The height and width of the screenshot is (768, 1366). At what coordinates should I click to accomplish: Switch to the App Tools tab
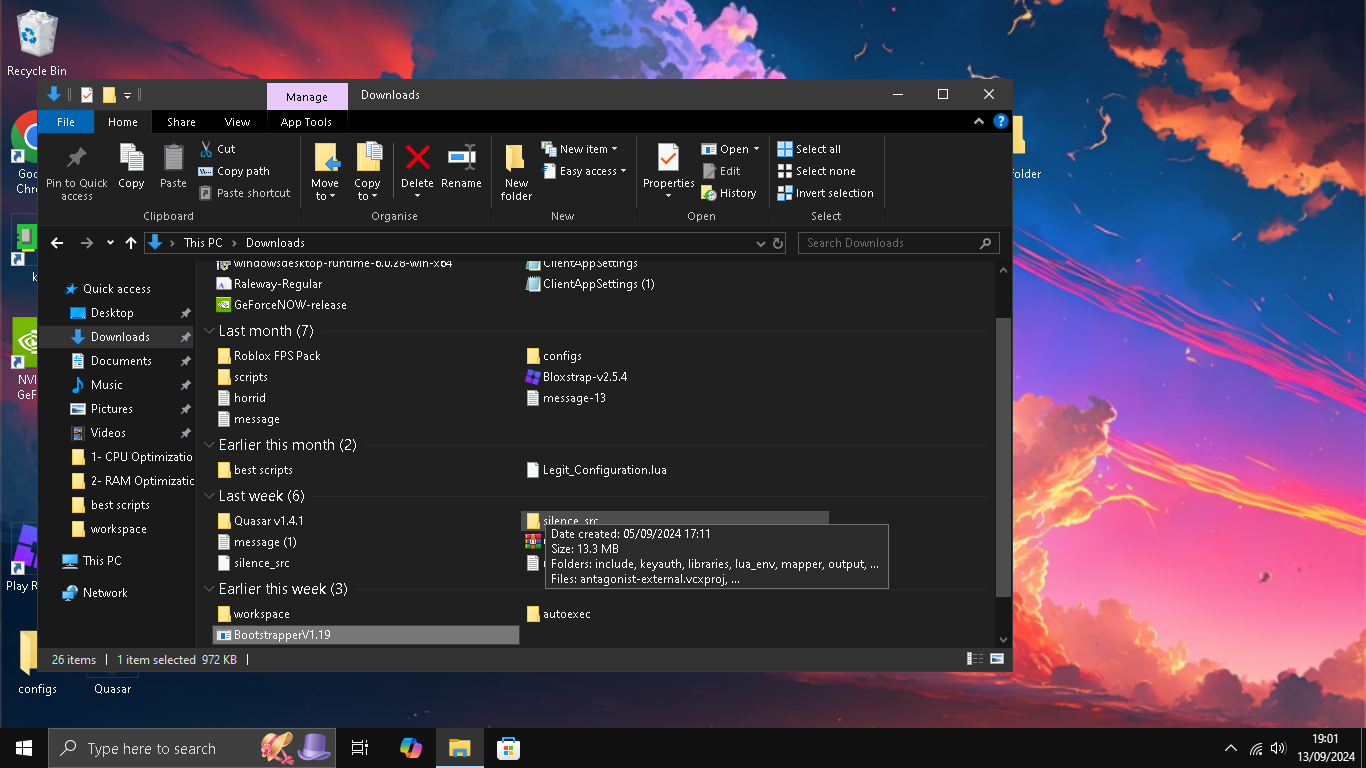(306, 122)
